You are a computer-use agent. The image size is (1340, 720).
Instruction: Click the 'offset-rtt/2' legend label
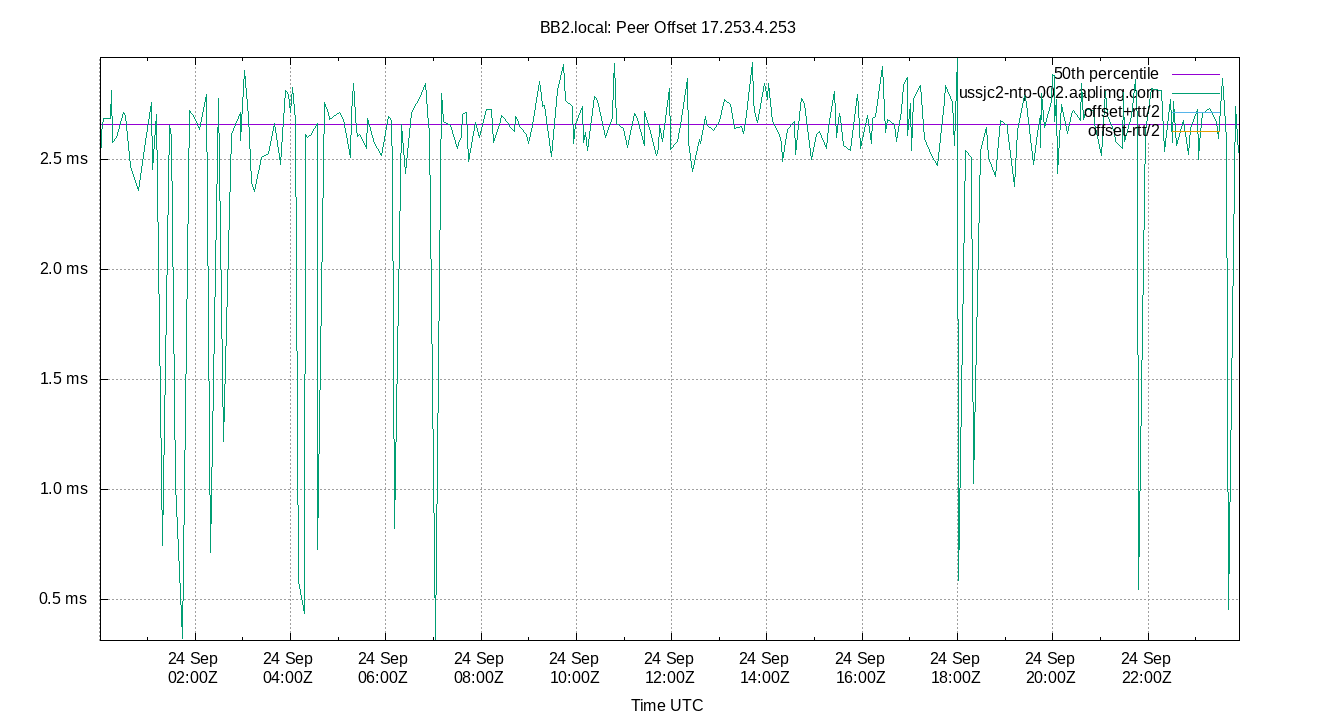point(1124,130)
